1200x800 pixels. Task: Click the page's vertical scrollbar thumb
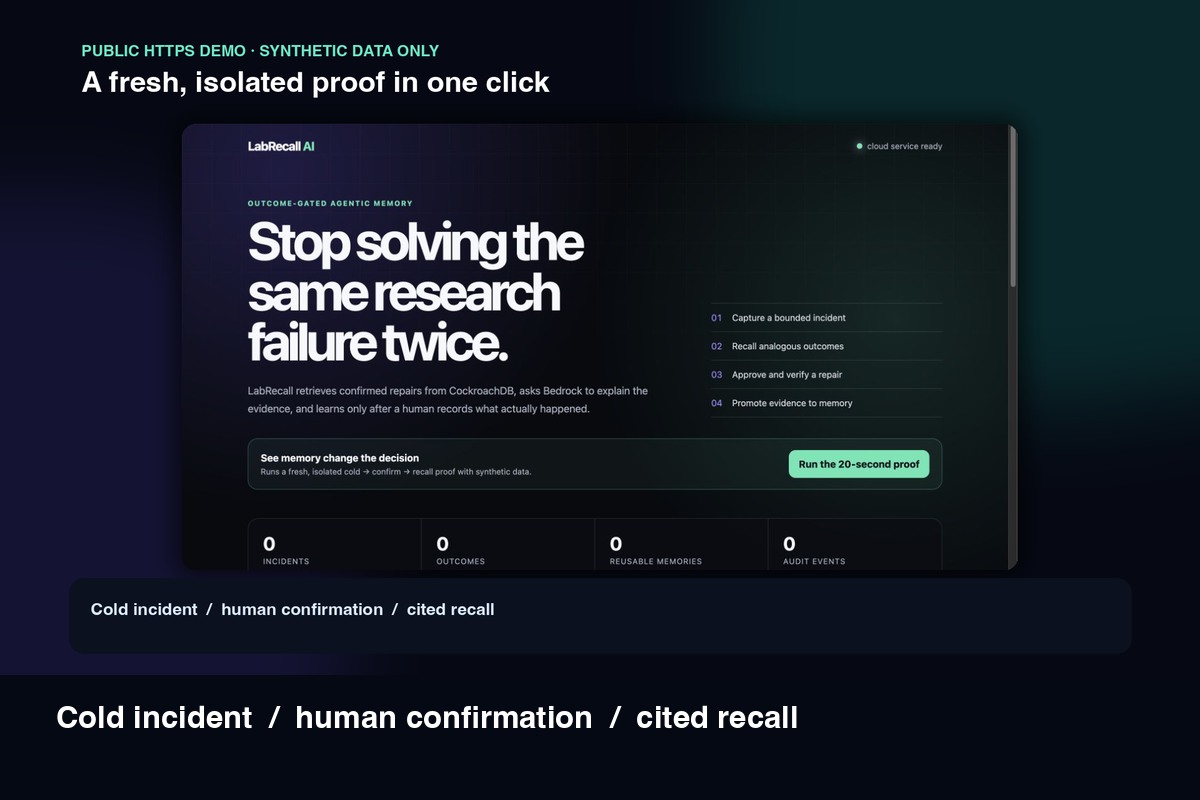coord(1013,206)
